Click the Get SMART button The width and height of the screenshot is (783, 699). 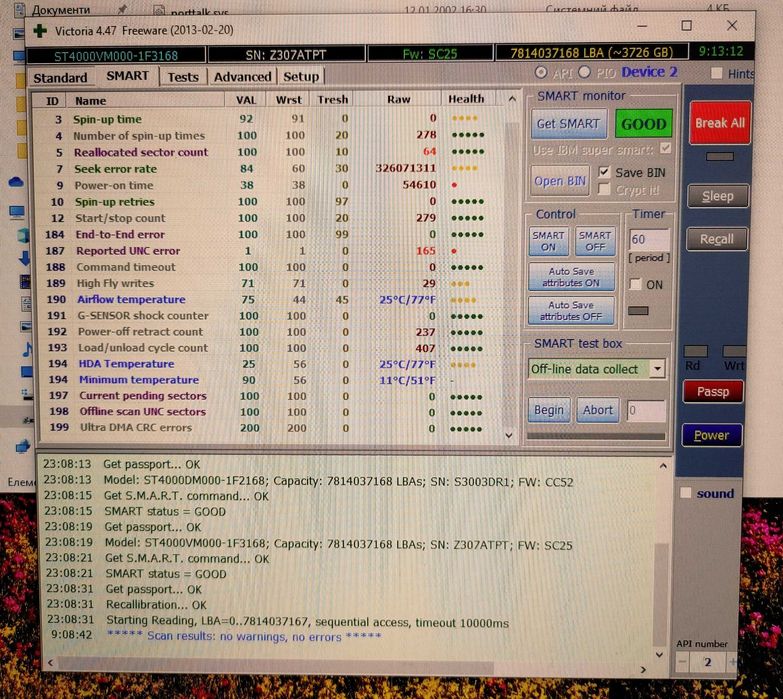click(x=568, y=123)
